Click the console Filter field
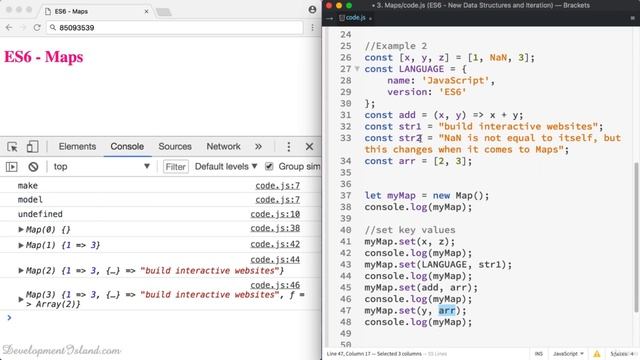This screenshot has height=360, width=640. 176,167
